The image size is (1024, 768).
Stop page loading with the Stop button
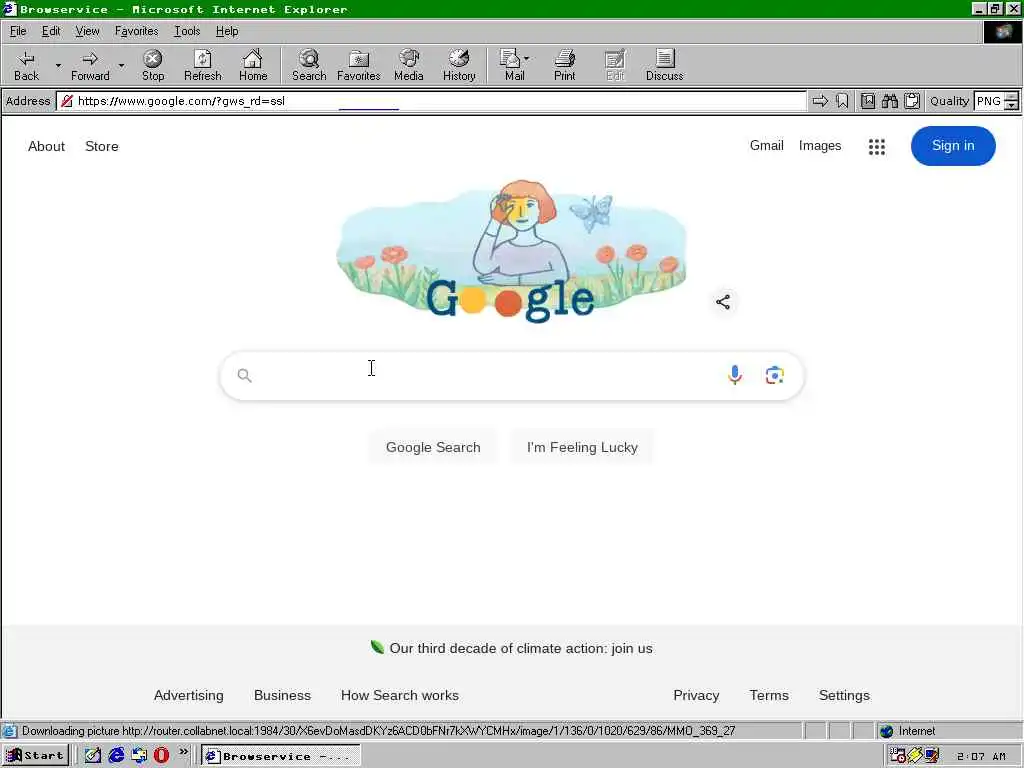(153, 65)
